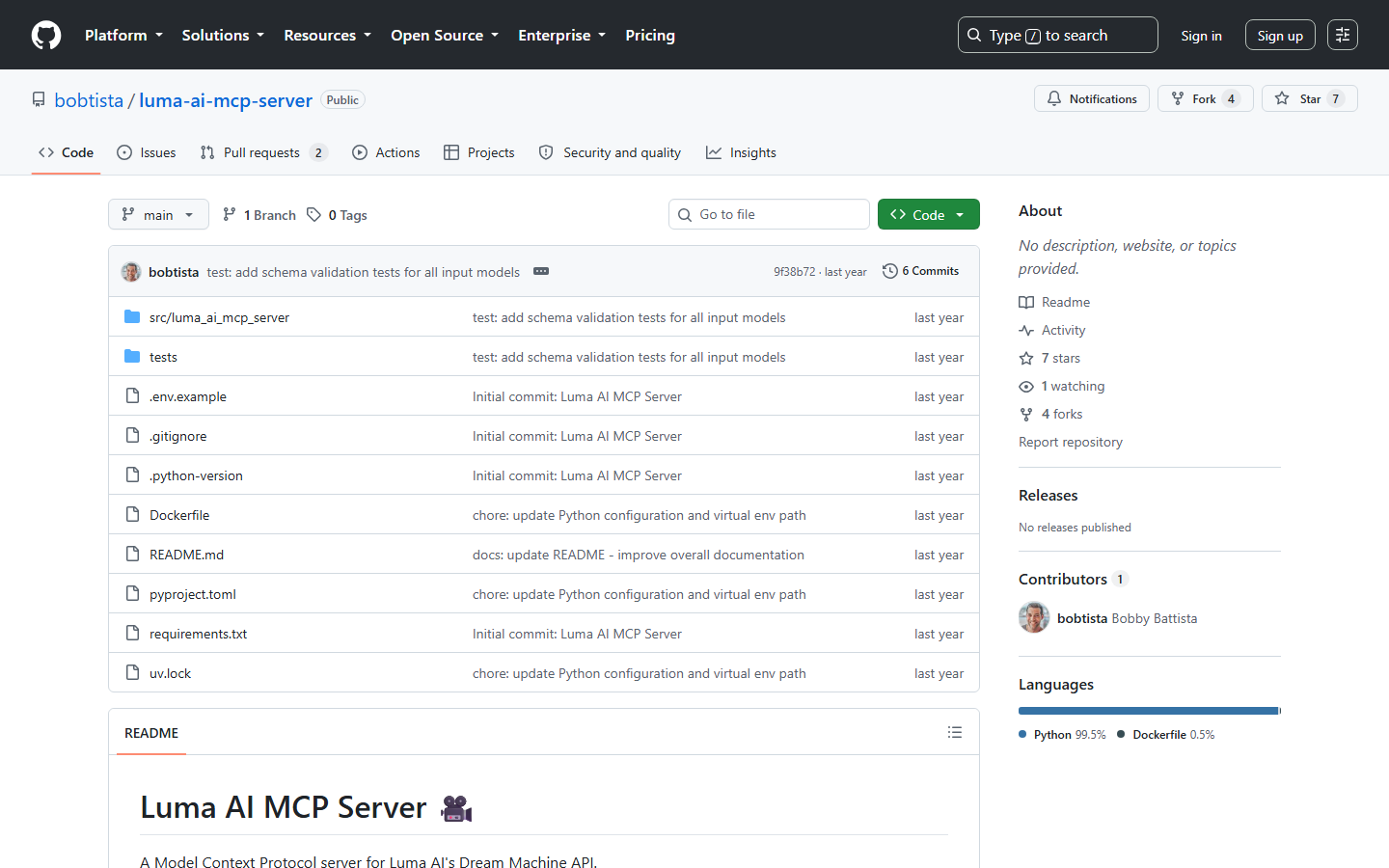Open the Contributors heading link
Screen dimensions: 1389x868
(x=1074, y=579)
